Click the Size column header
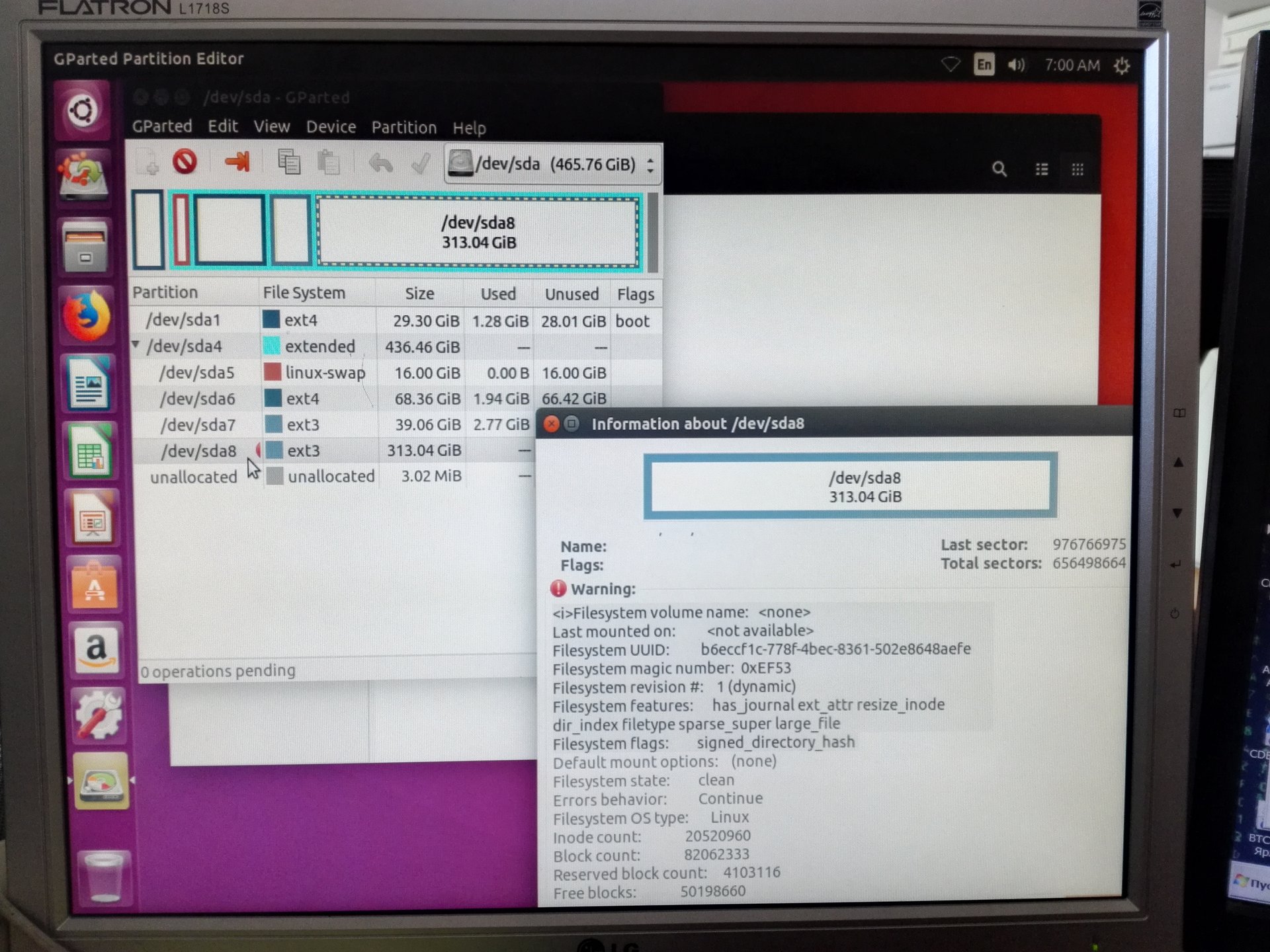Viewport: 1270px width, 952px height. click(x=419, y=294)
